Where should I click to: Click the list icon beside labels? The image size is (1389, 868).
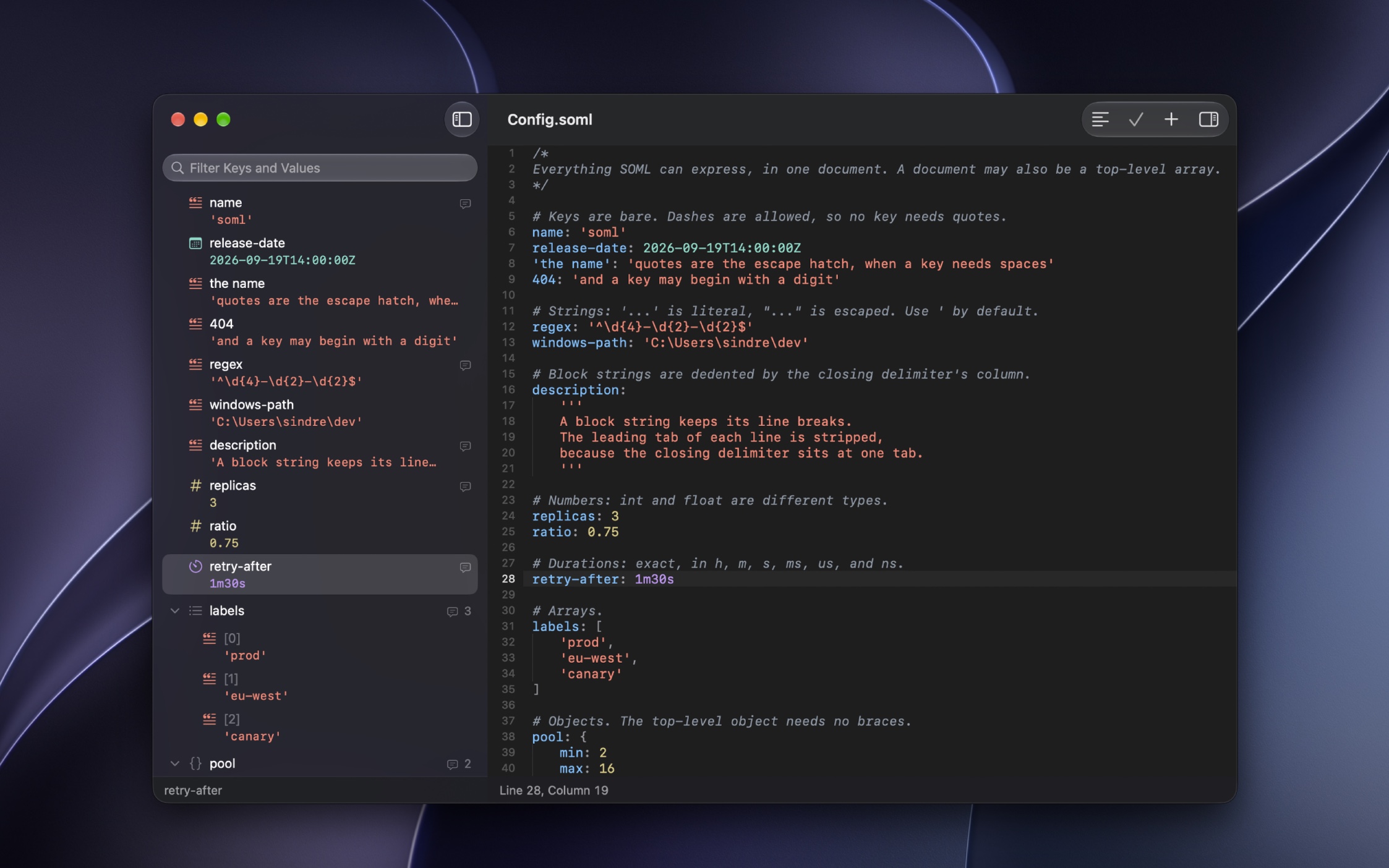195,611
